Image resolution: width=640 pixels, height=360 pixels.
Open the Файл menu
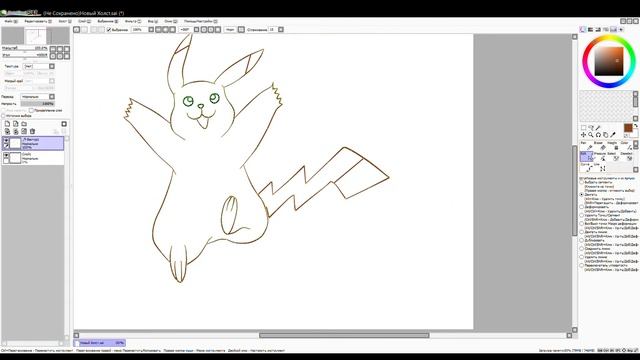[x=11, y=21]
